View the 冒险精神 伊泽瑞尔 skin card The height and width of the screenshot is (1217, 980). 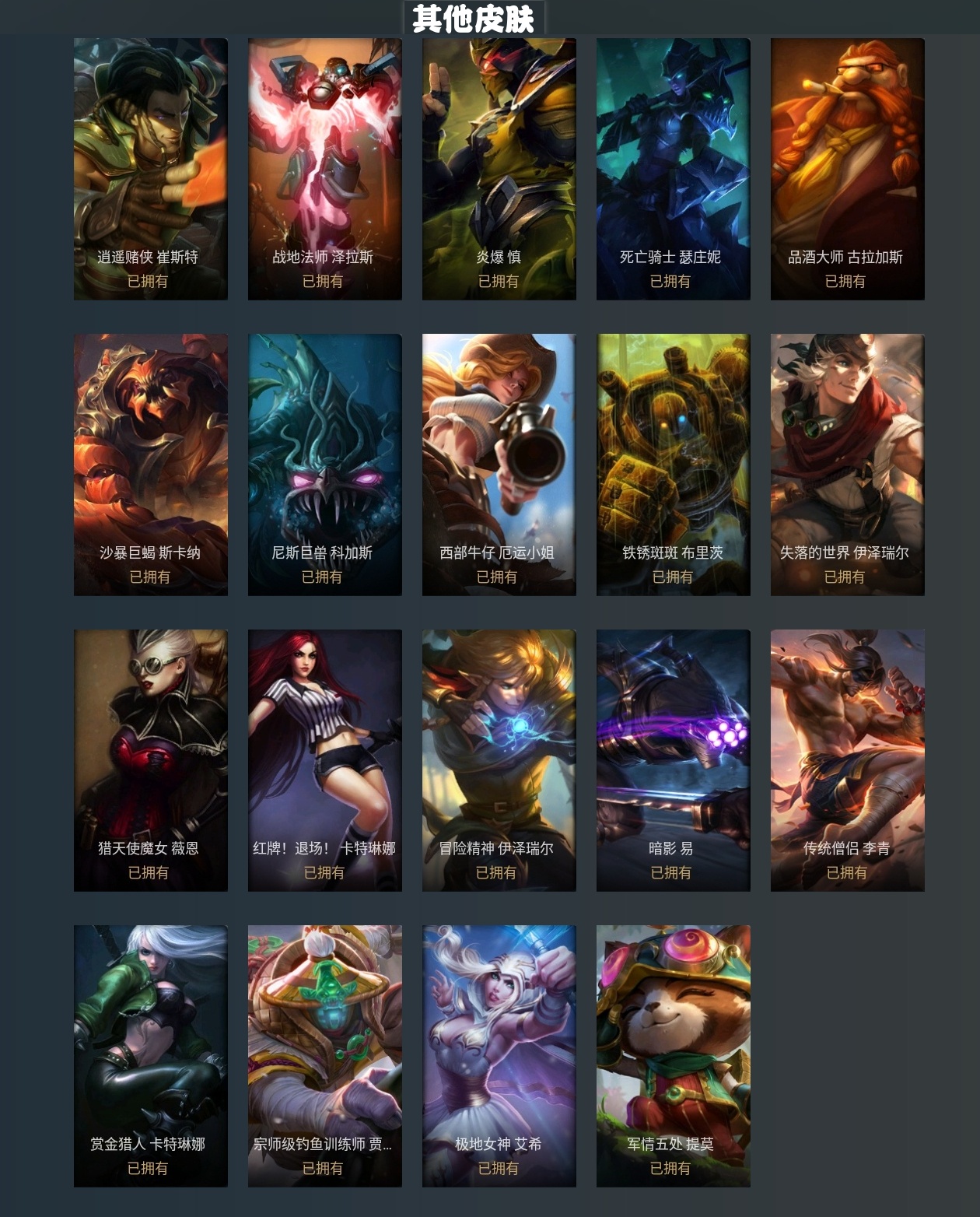(x=499, y=760)
